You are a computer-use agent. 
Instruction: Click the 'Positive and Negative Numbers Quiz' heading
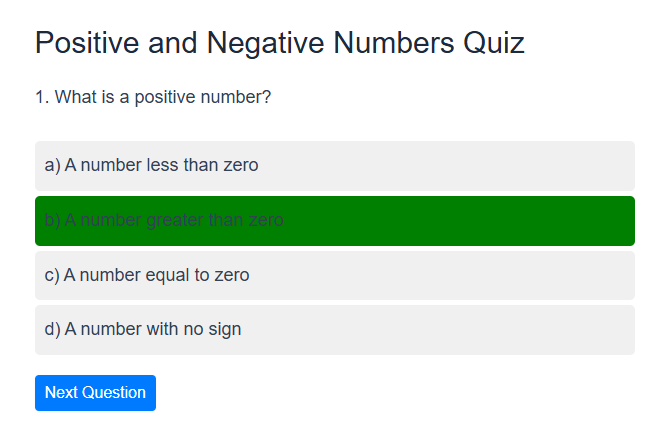(280, 43)
